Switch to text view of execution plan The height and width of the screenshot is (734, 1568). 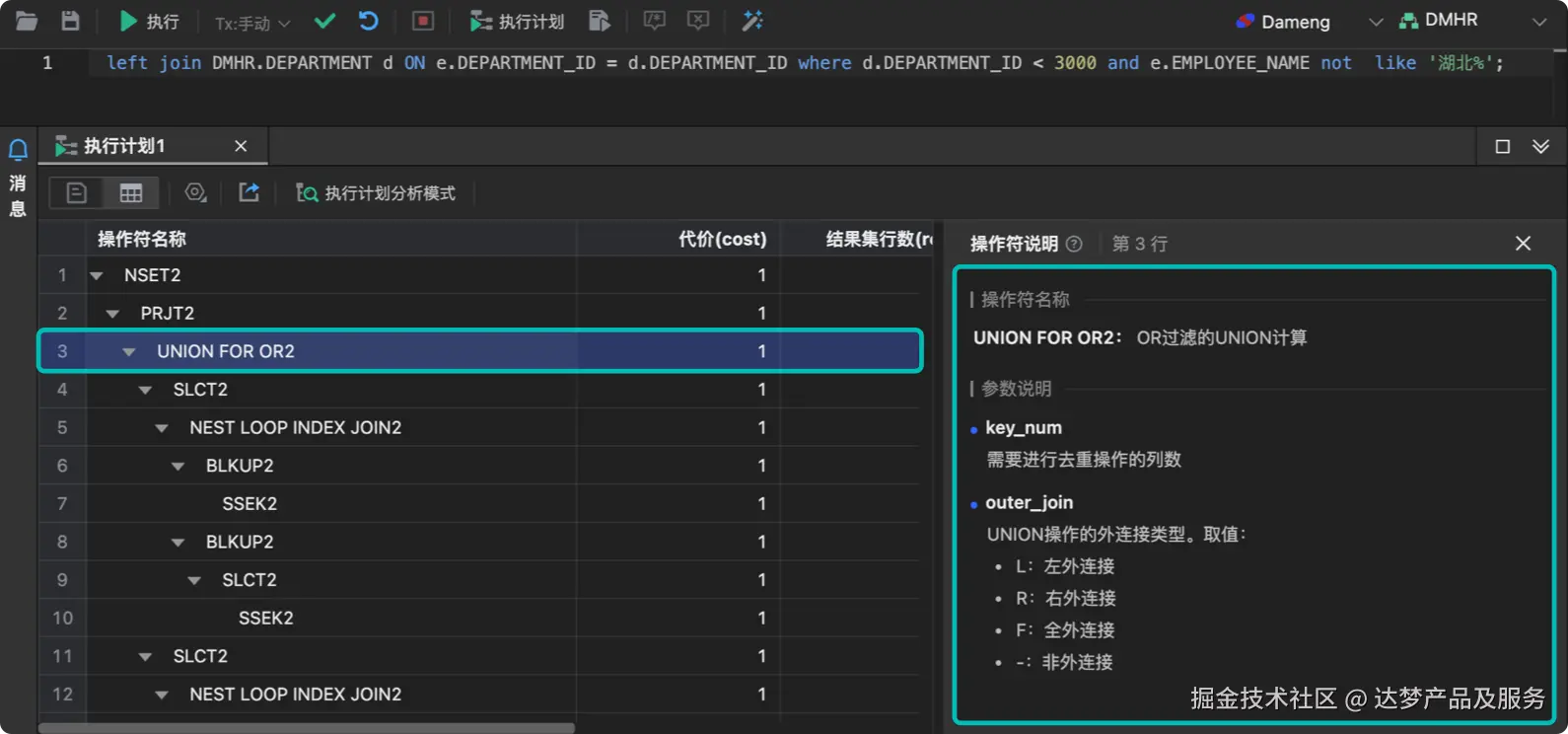76,193
